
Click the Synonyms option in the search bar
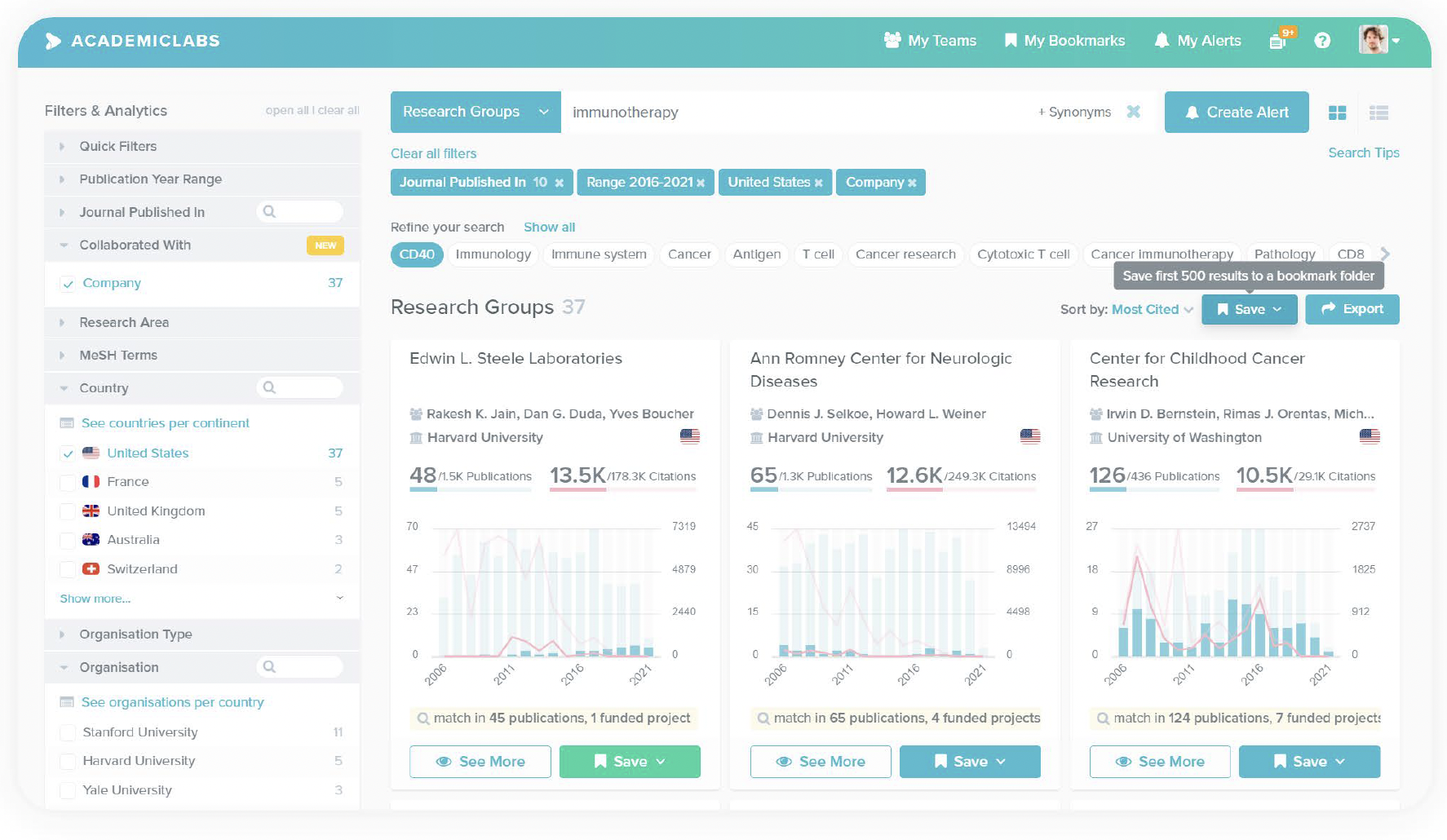(1074, 112)
